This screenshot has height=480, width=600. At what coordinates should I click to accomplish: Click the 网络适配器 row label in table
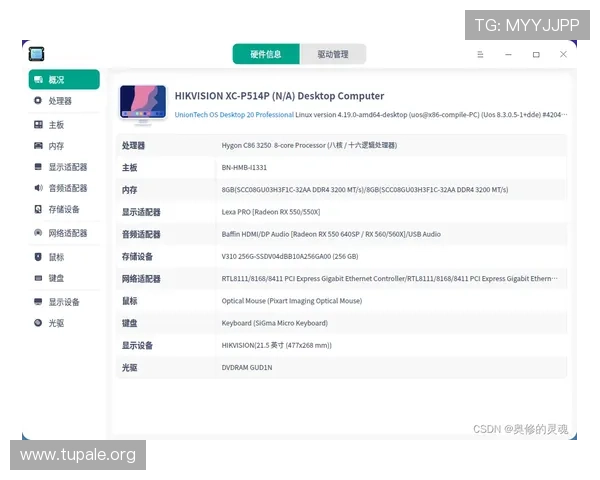click(x=141, y=279)
